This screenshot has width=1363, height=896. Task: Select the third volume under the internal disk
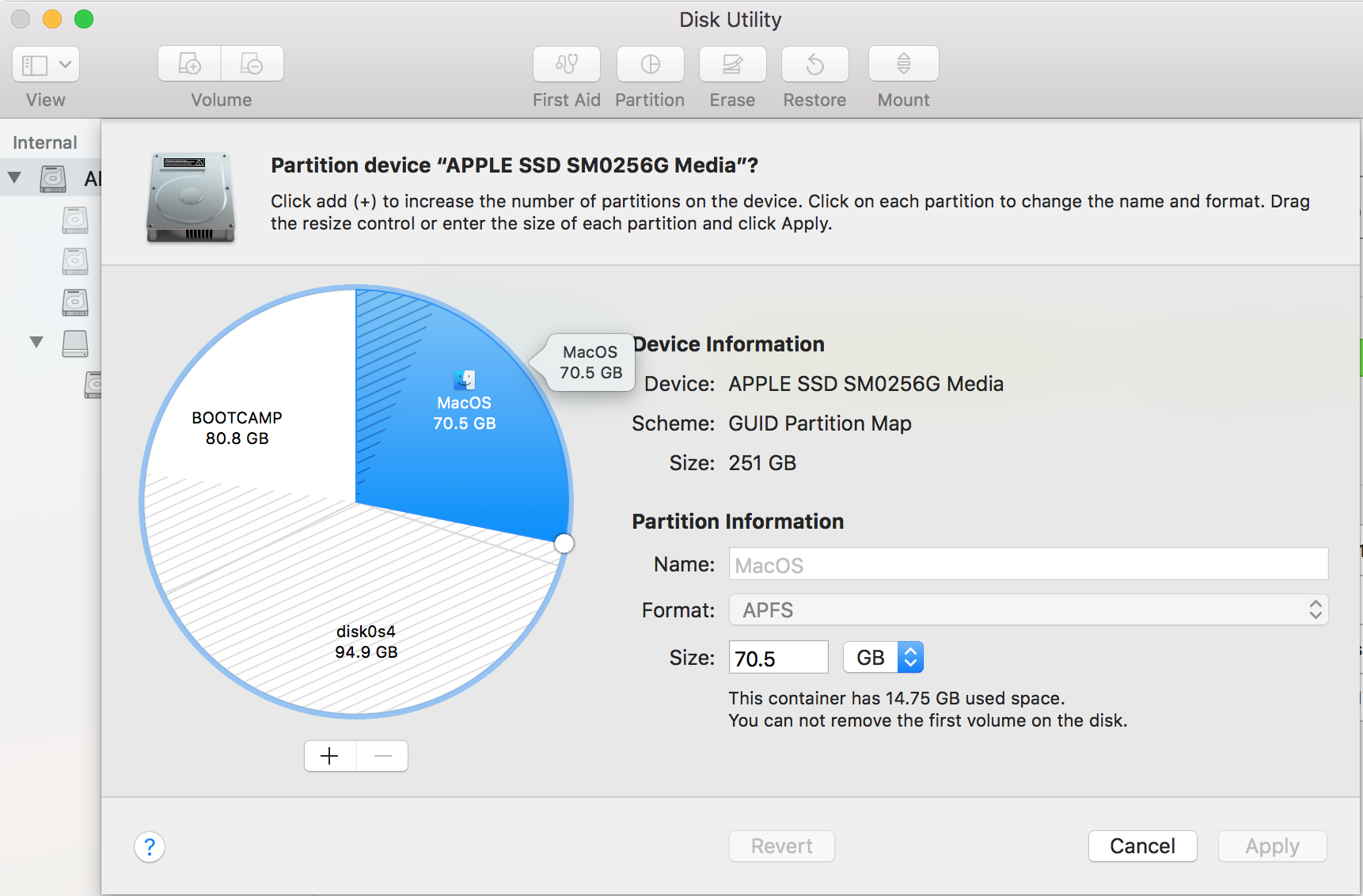[x=75, y=302]
